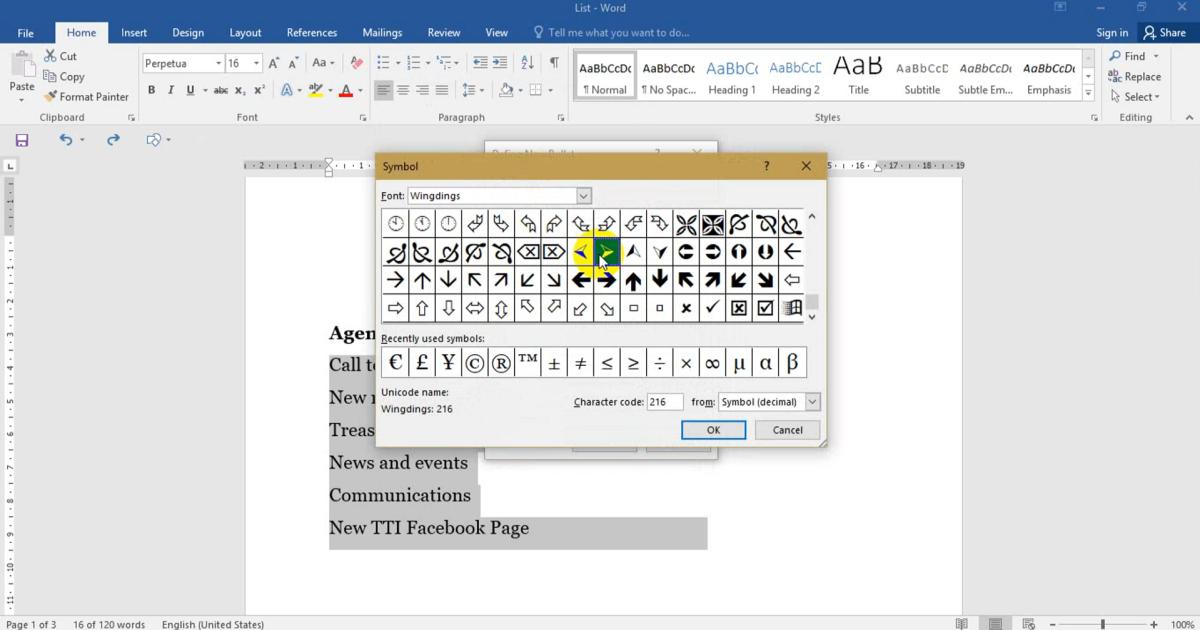Expand the 'from' Symbol (decimal) dropdown

pyautogui.click(x=811, y=402)
